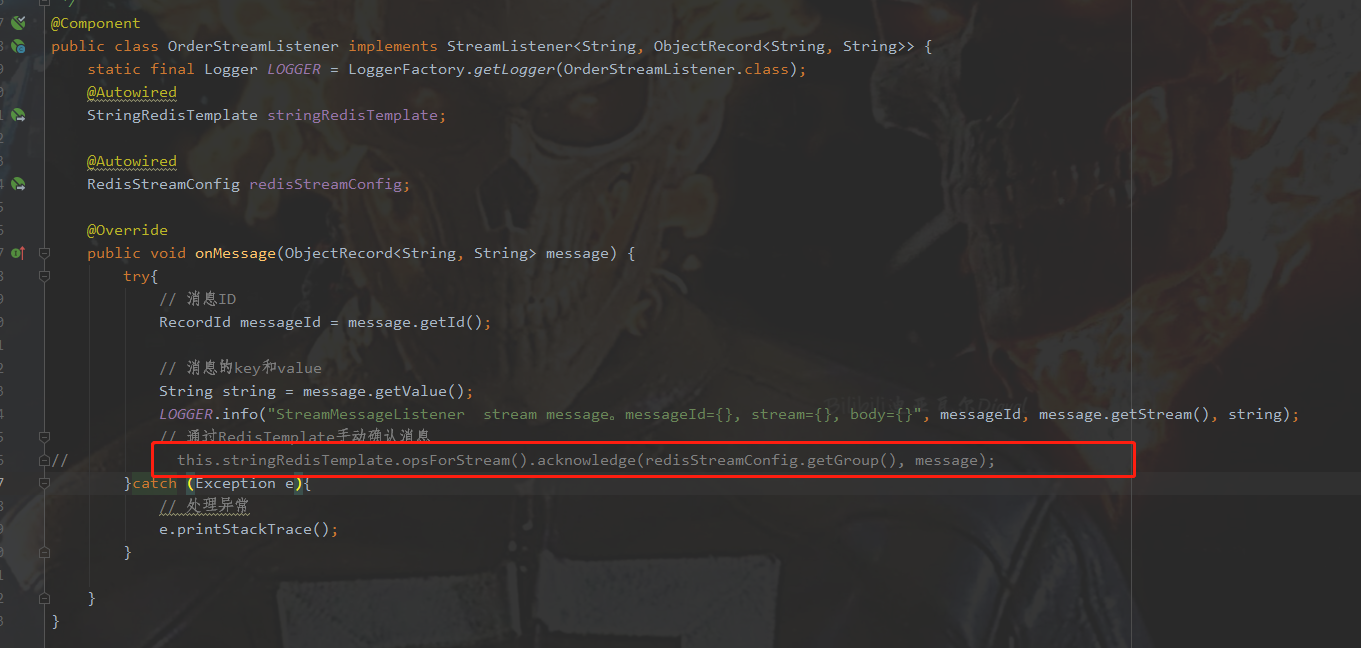Toggle a breakpoint on the LOGGER.info line
1361x648 pixels.
pos(28,413)
